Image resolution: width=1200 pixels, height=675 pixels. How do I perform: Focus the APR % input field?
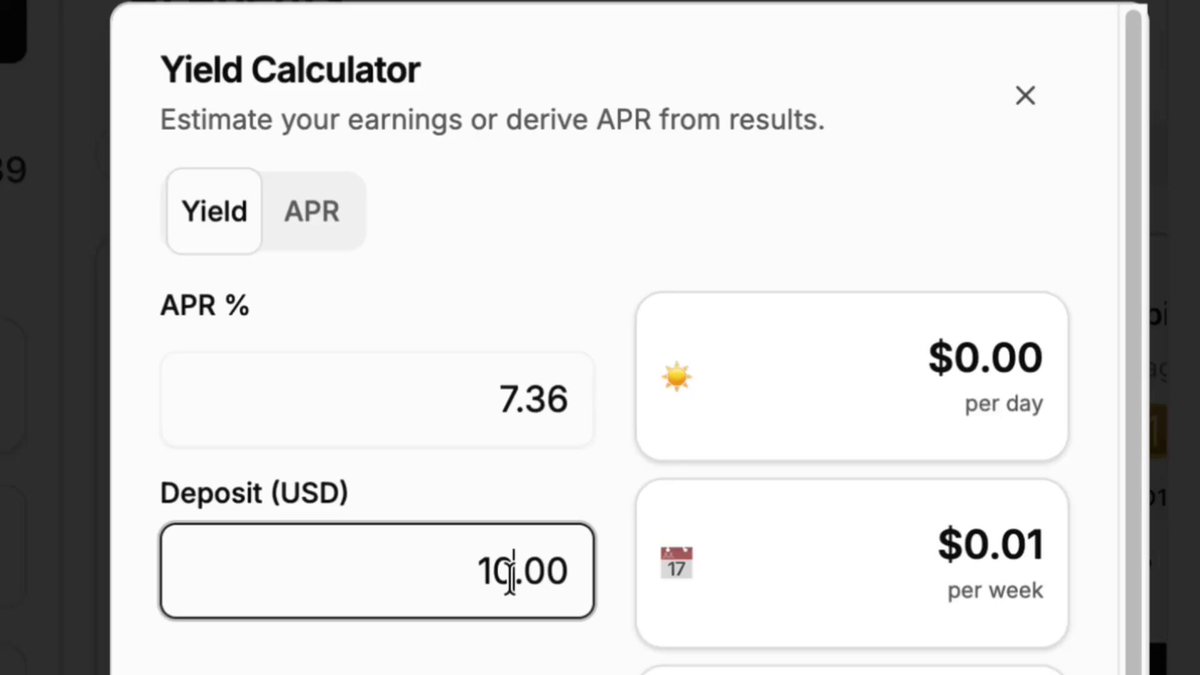377,399
